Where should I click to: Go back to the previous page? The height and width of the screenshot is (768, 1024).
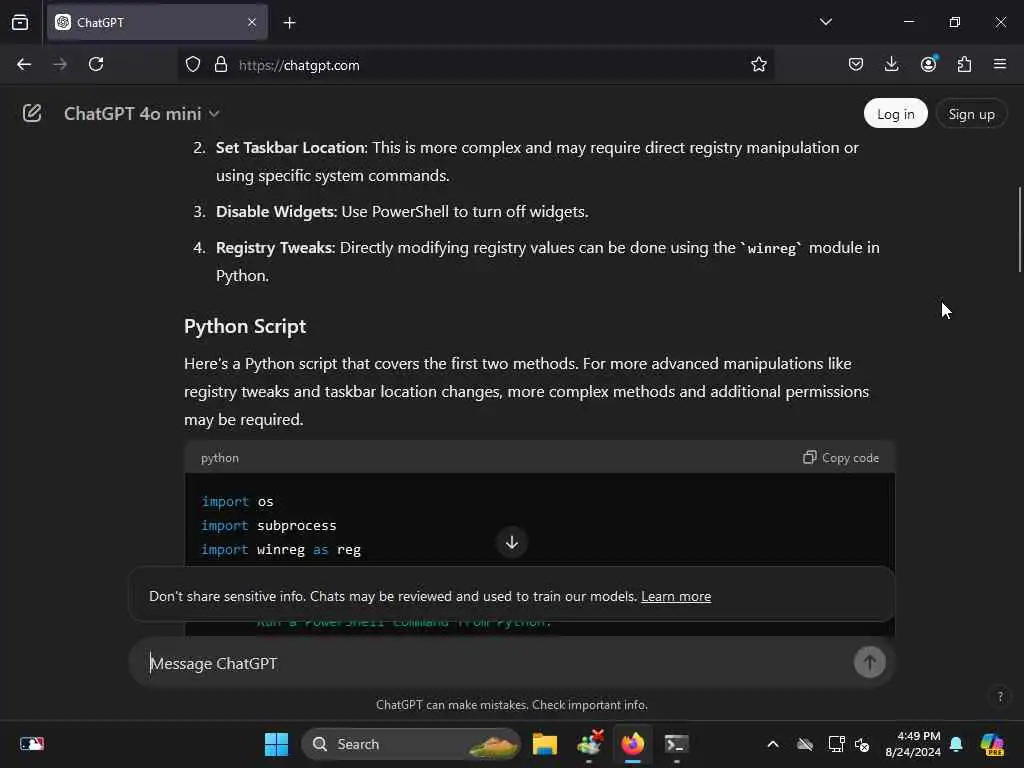click(24, 64)
